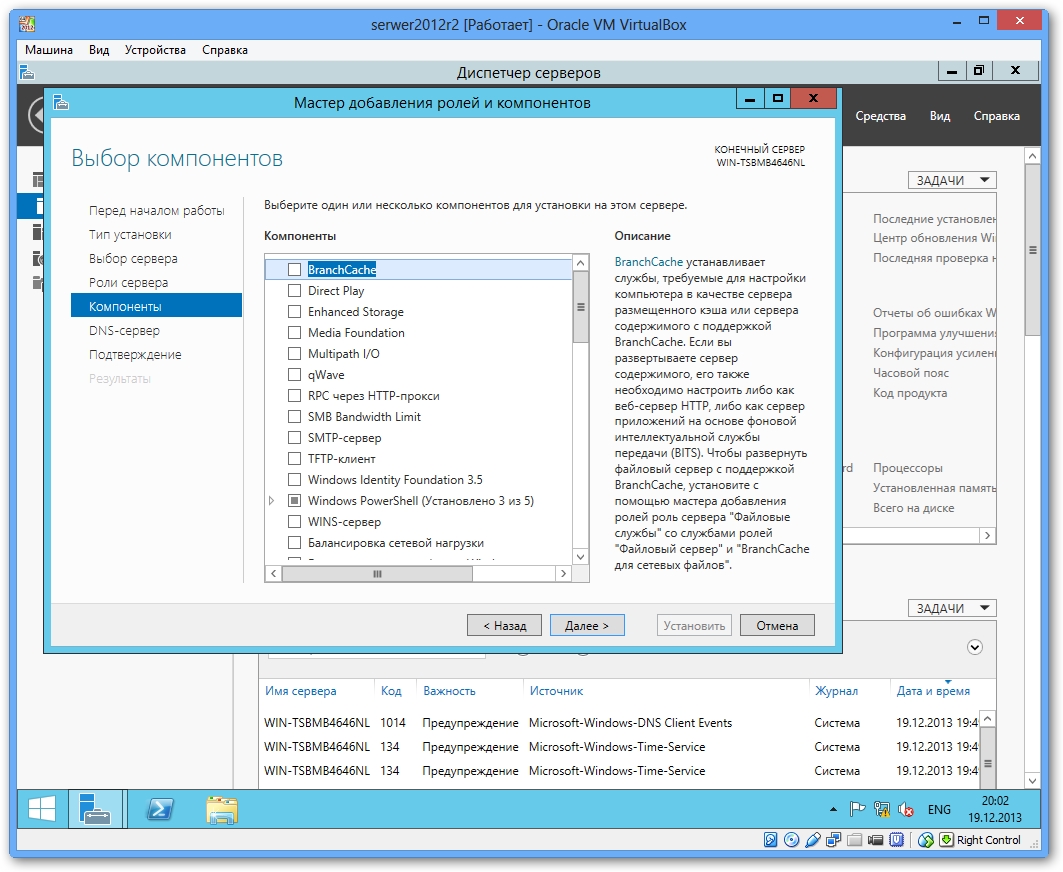The image size is (1063, 872).
Task: Check the WINS-сервер checkbox
Action: point(294,521)
